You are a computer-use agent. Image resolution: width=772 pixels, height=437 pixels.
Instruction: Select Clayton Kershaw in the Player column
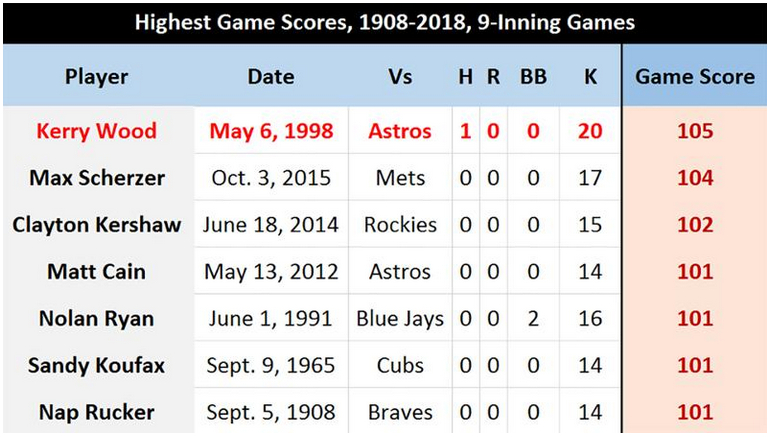[97, 225]
